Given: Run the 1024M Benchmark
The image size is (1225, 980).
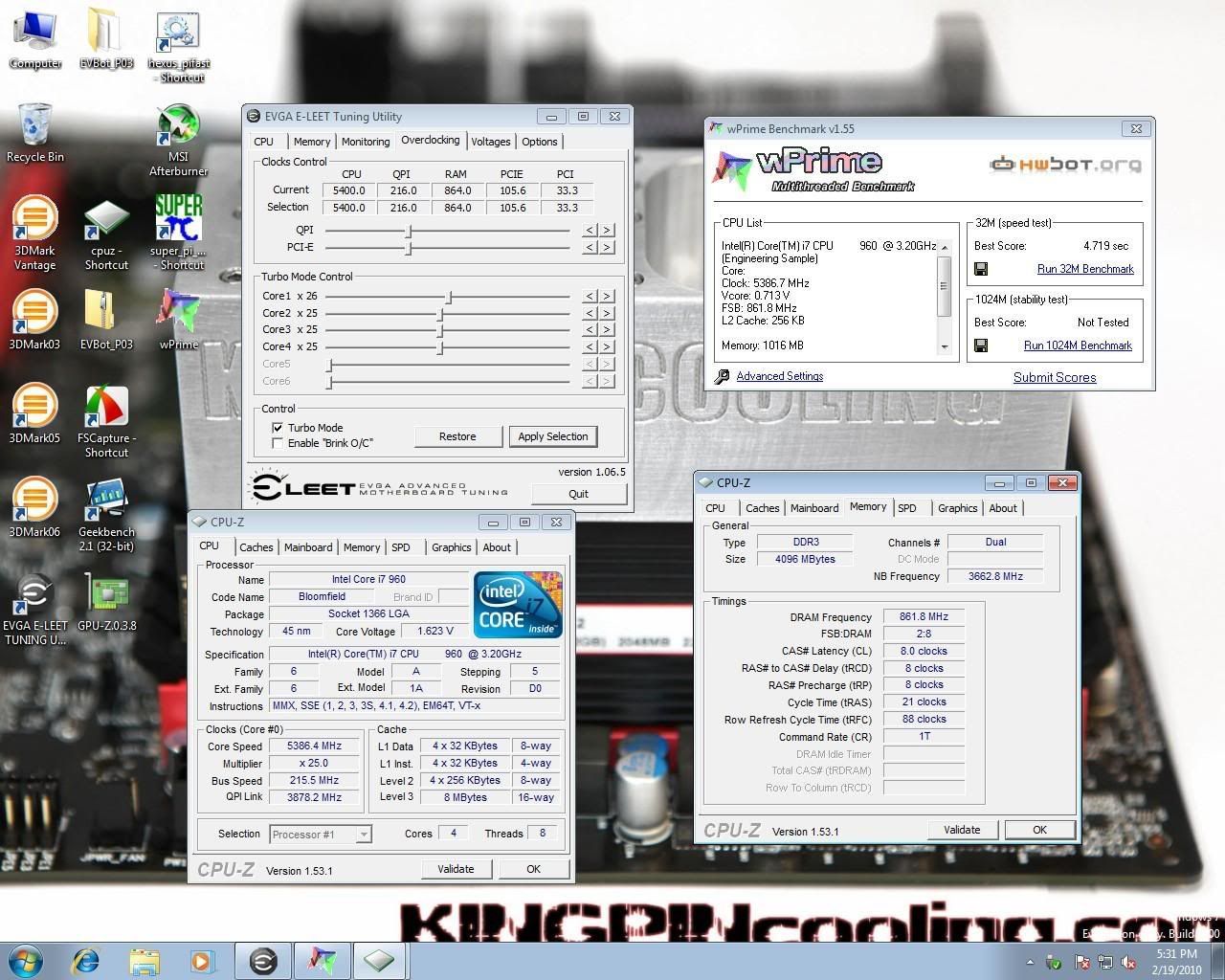Looking at the screenshot, I should pos(1078,345).
